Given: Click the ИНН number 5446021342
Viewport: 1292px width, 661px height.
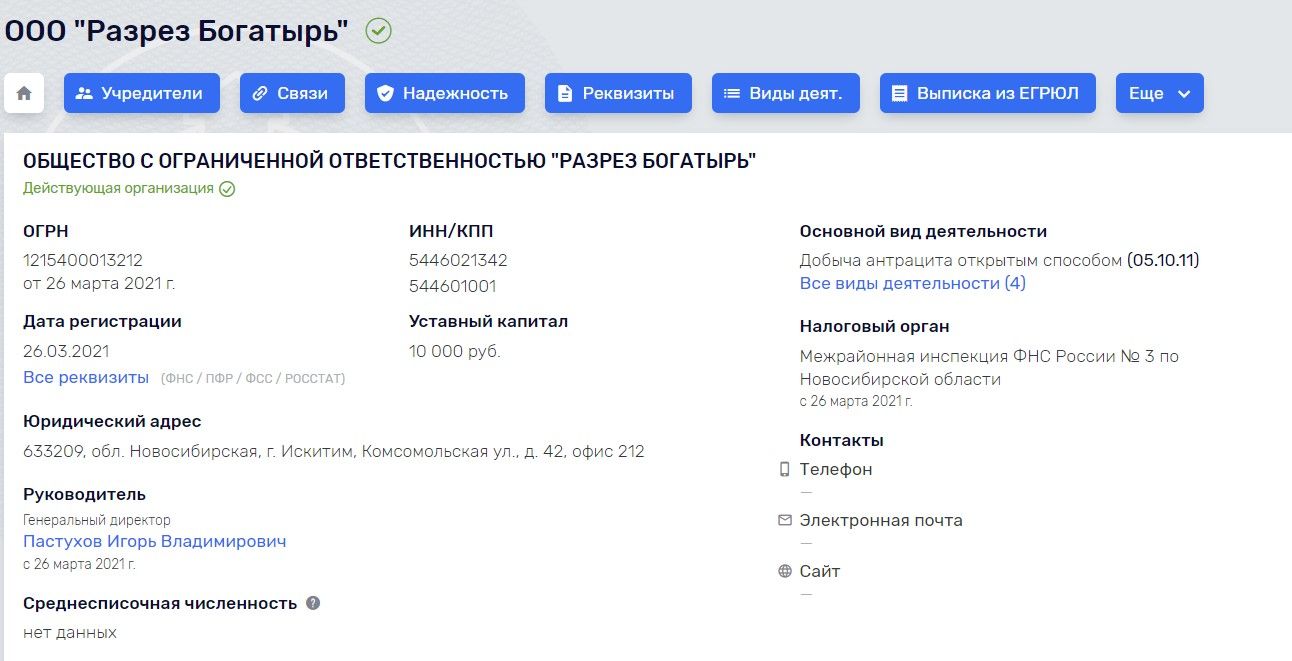Looking at the screenshot, I should (x=458, y=260).
